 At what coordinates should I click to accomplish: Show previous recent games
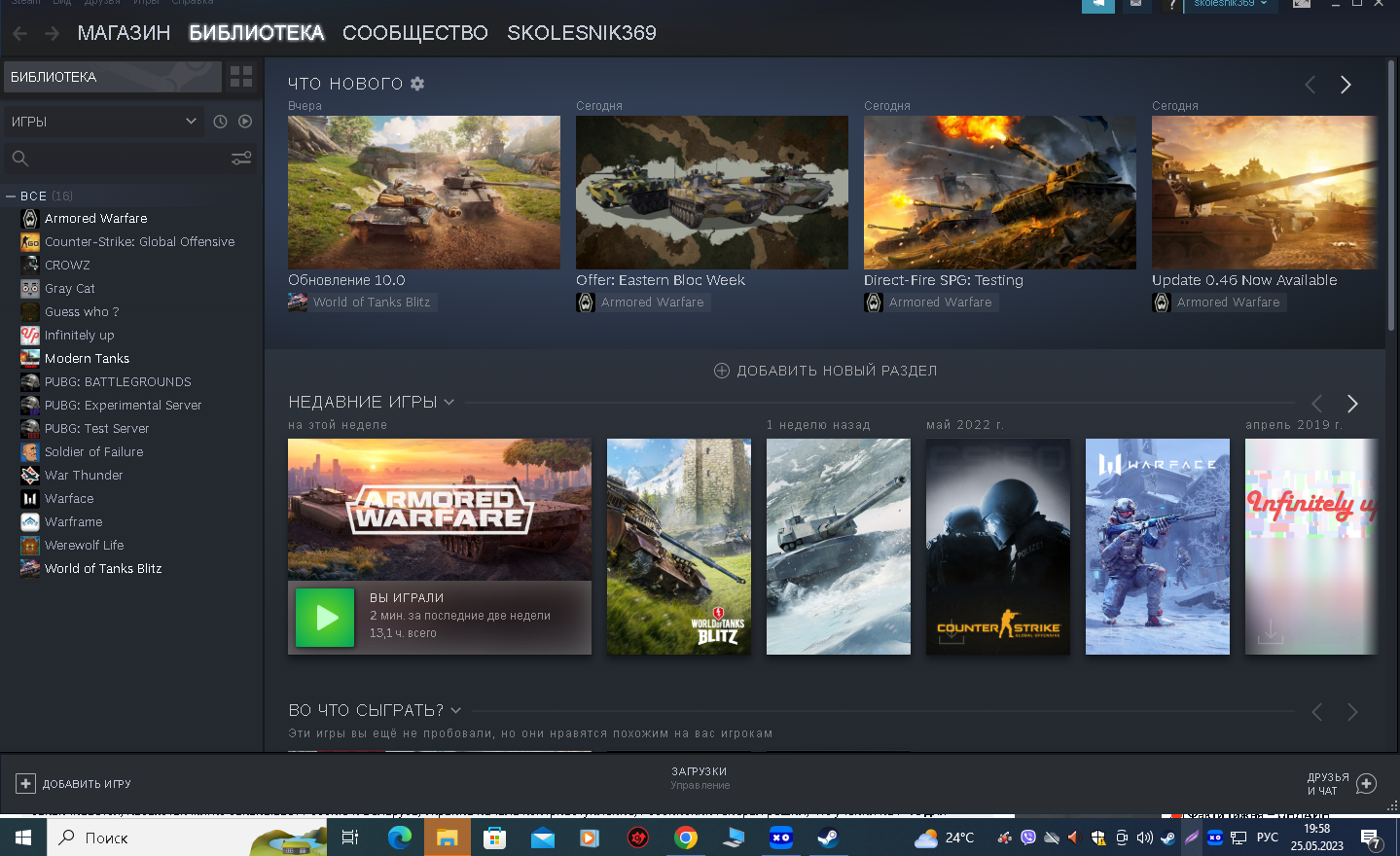coord(1316,404)
